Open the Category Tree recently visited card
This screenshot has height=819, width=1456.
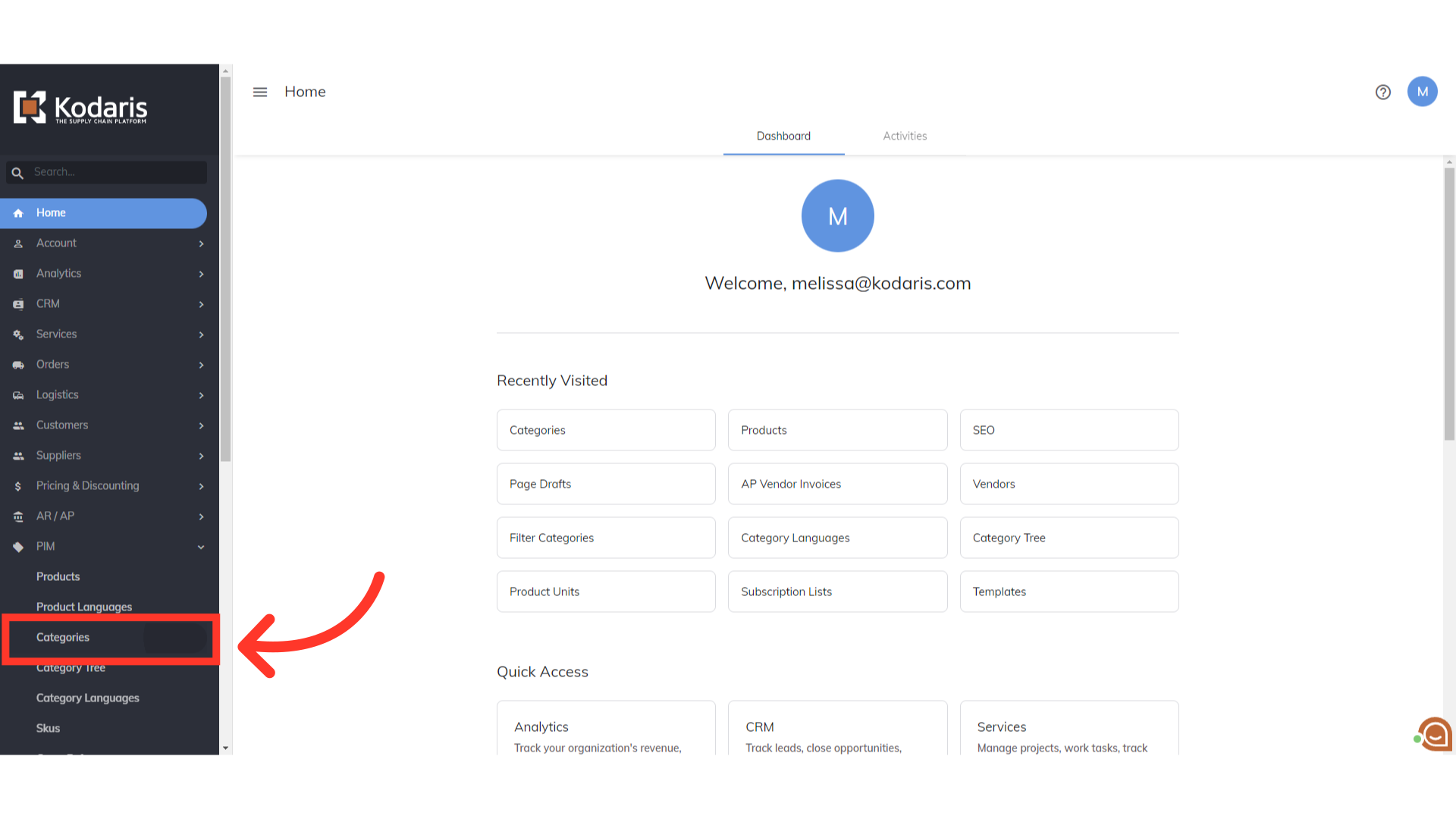1068,538
